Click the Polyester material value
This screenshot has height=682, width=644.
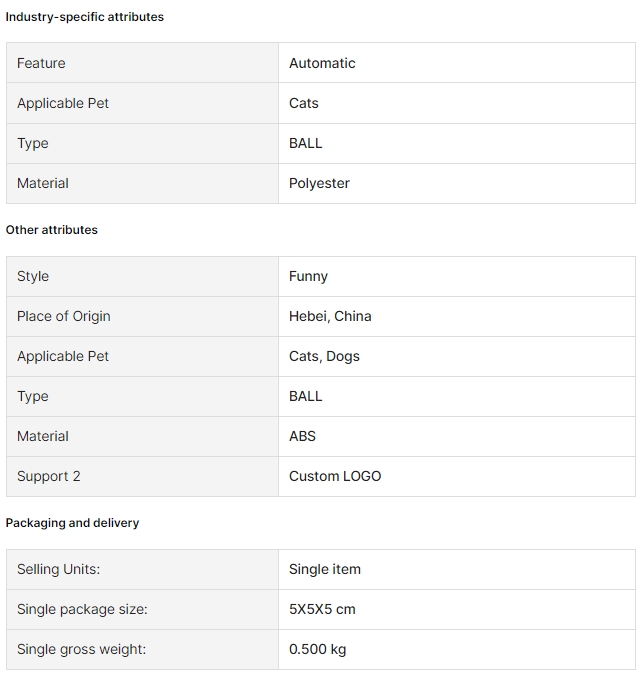tap(319, 183)
